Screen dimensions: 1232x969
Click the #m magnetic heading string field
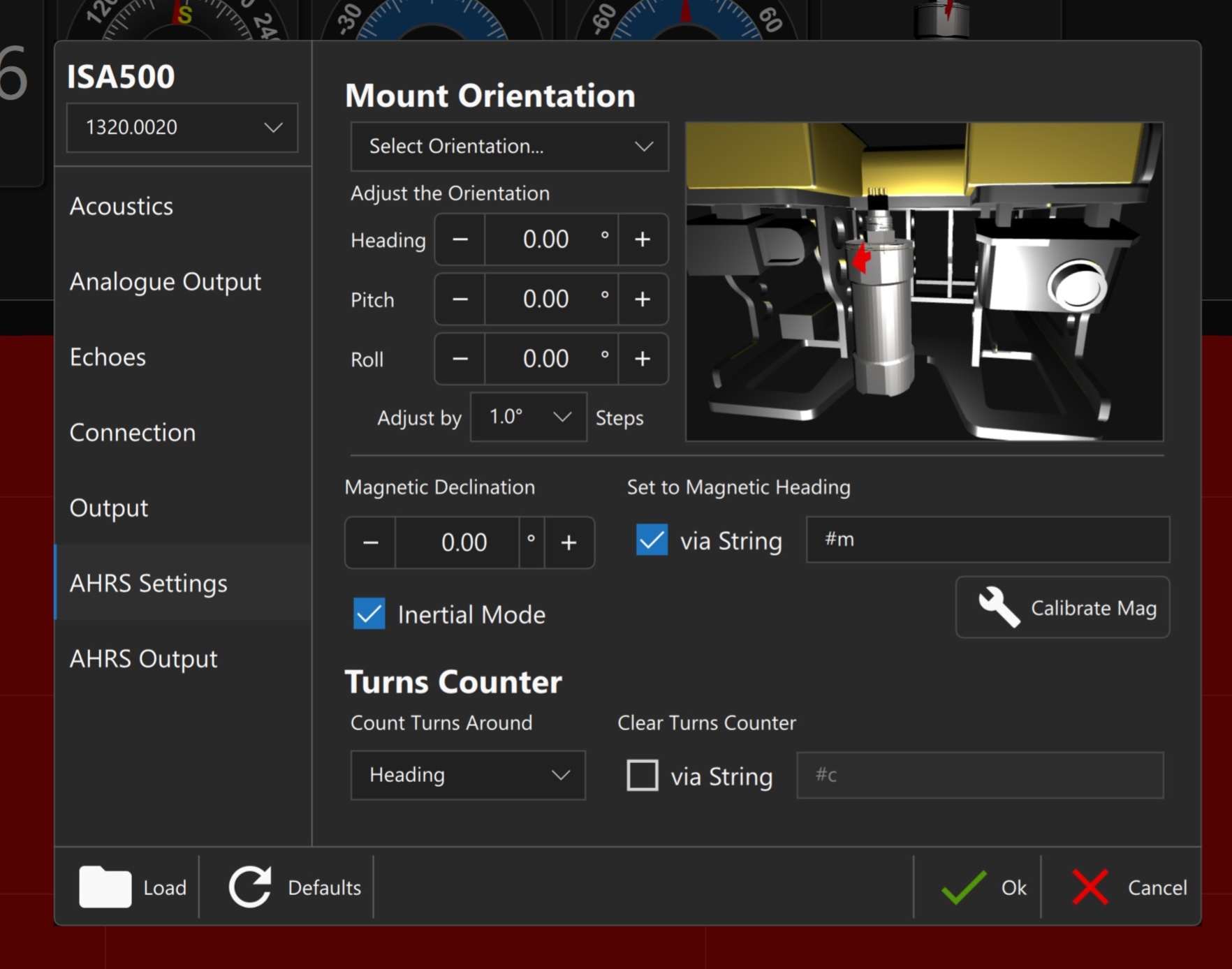pyautogui.click(x=988, y=540)
